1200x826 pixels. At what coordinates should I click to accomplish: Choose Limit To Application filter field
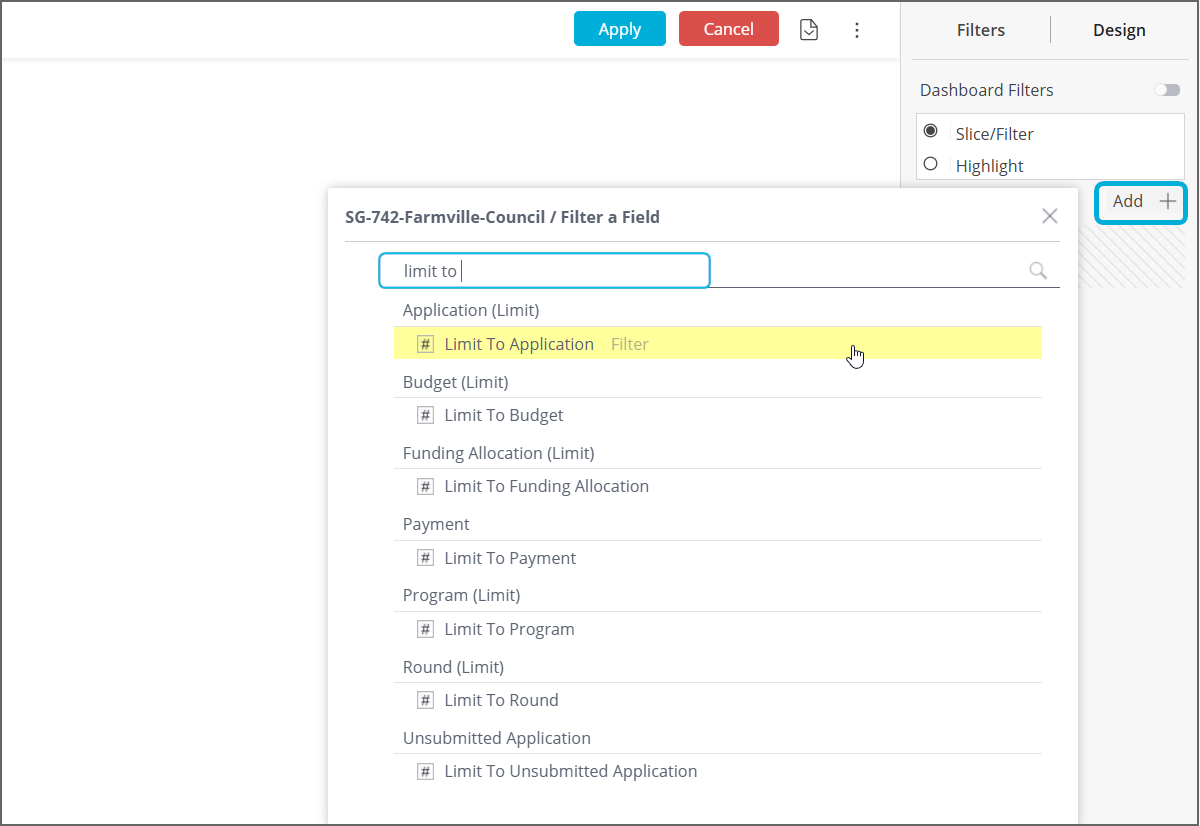pos(519,344)
